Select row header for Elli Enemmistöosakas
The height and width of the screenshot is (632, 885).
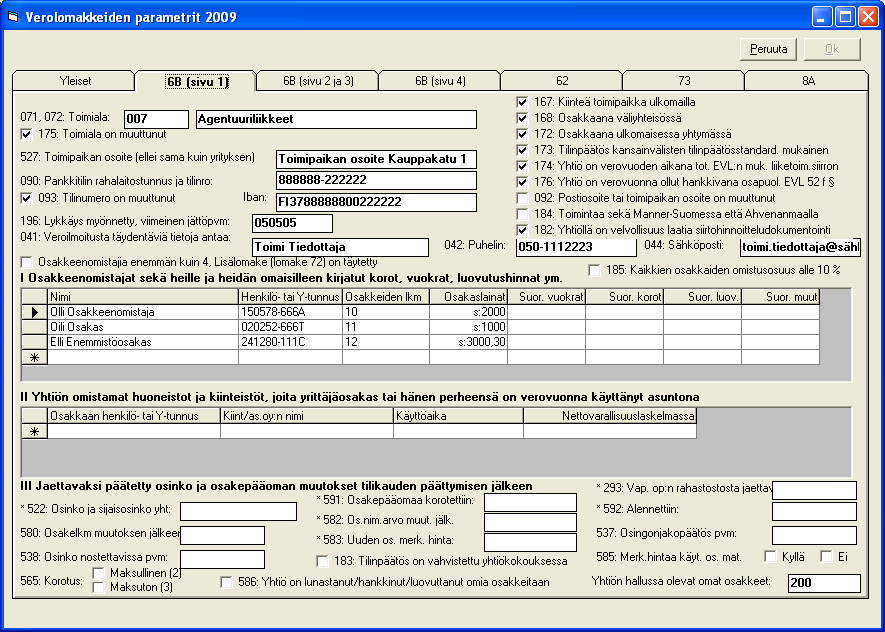coord(34,342)
